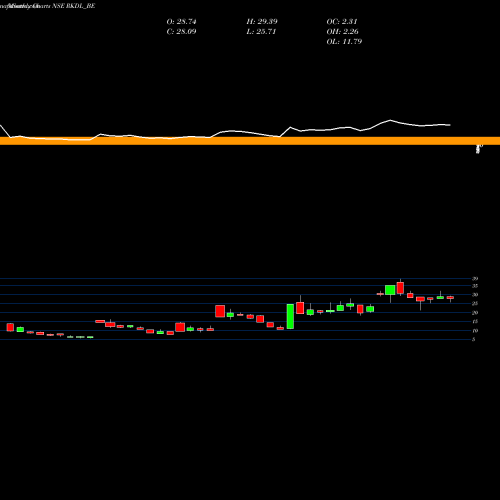The height and width of the screenshot is (500, 500).
Task: Click the price axis label '15'
Action: point(475,321)
